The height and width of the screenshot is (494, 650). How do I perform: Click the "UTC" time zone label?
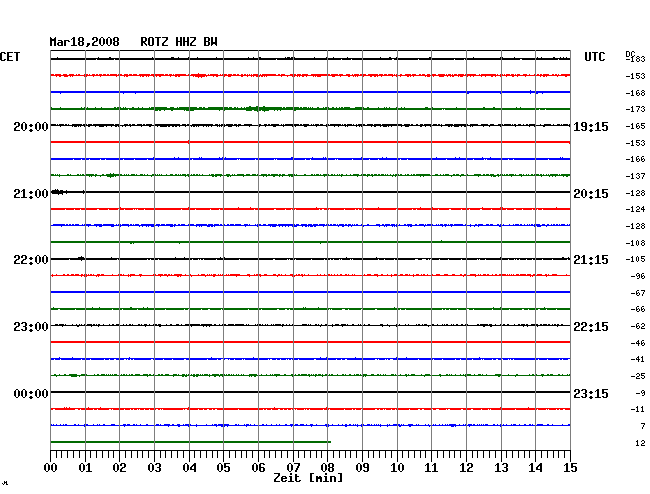(594, 57)
